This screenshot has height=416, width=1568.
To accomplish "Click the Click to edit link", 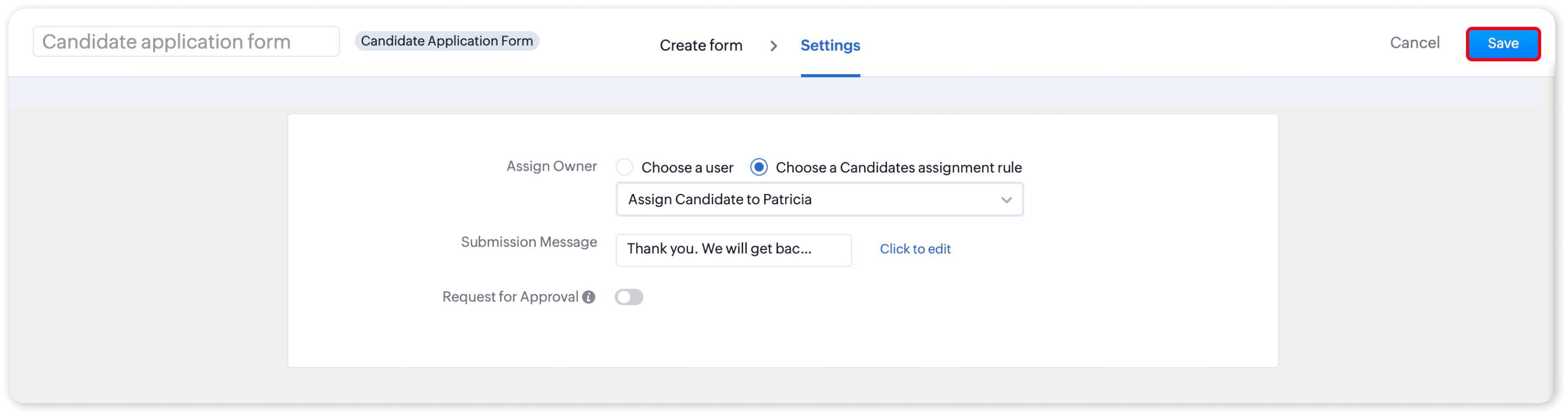I will coord(914,249).
